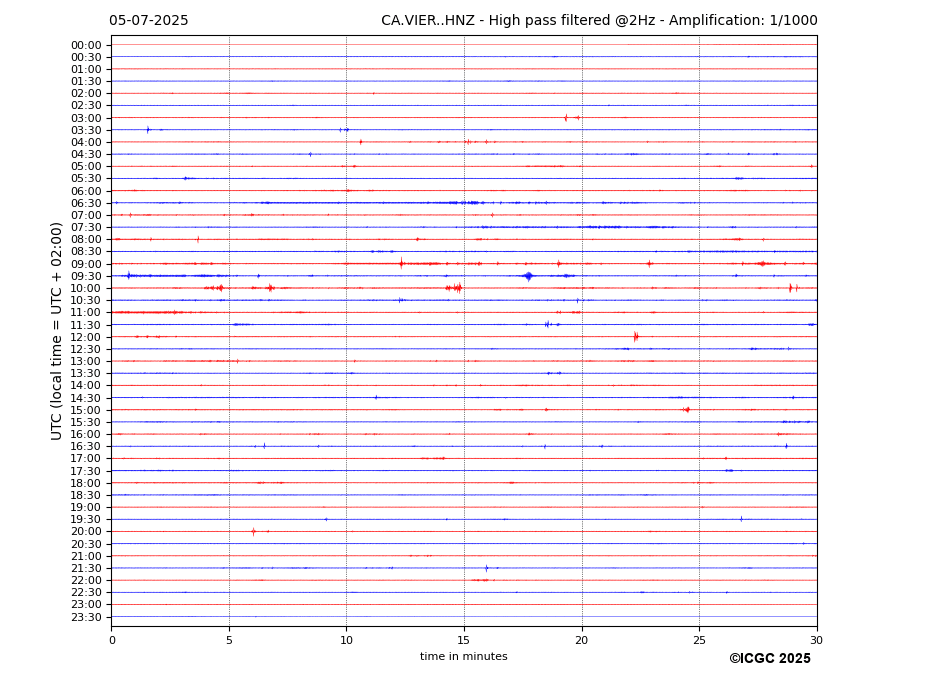Click the 01:00 time row label
The image size is (927, 696).
[x=86, y=70]
